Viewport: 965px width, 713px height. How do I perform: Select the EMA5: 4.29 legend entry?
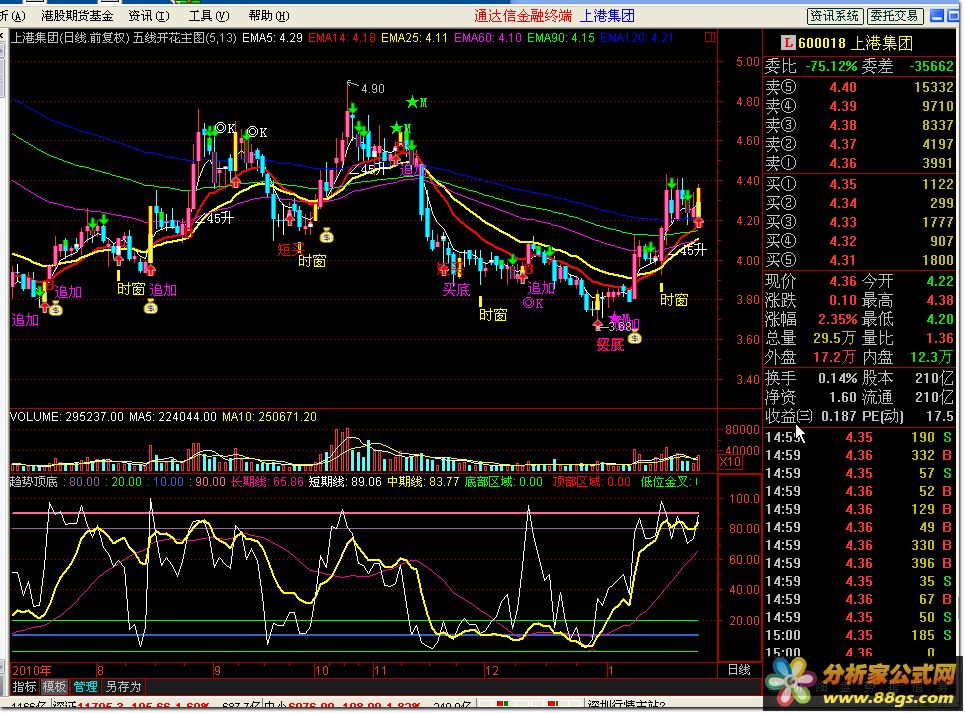(x=272, y=38)
